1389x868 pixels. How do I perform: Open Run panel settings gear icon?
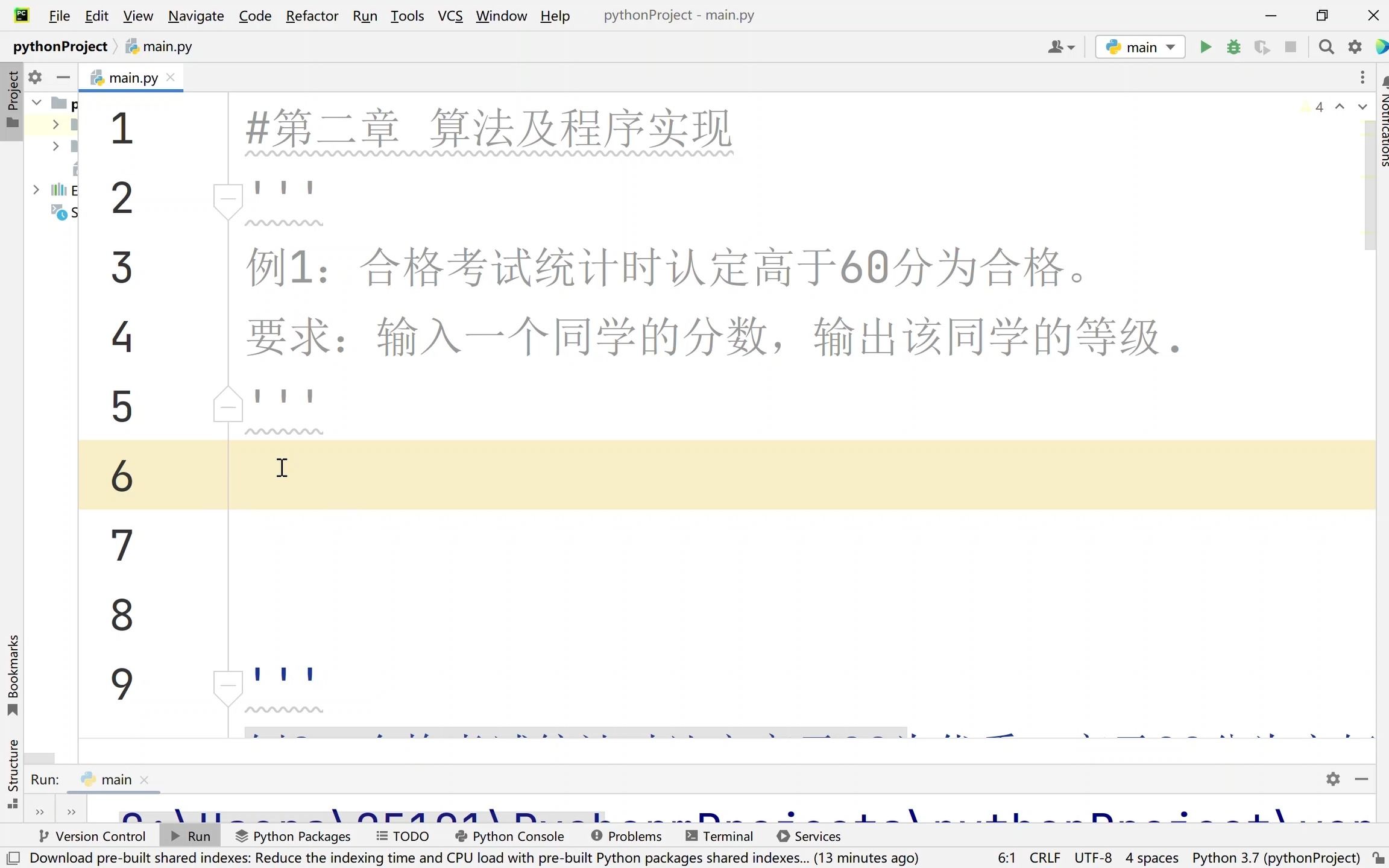[x=1333, y=779]
